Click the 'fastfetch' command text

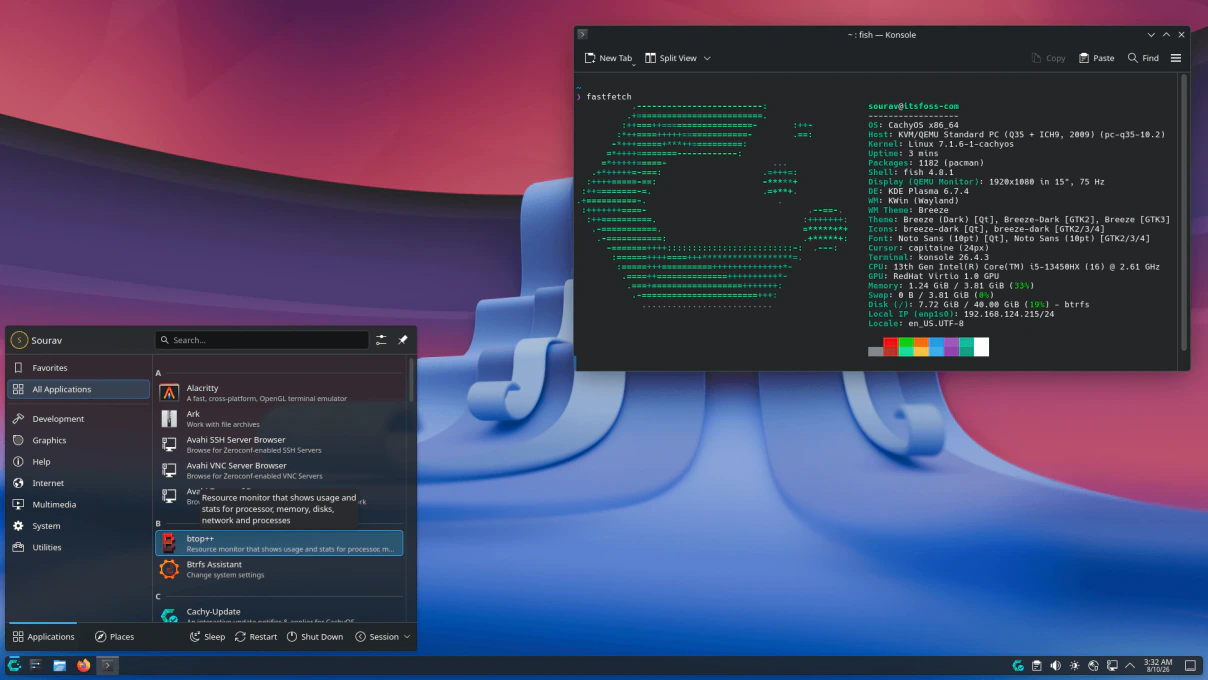(x=609, y=97)
